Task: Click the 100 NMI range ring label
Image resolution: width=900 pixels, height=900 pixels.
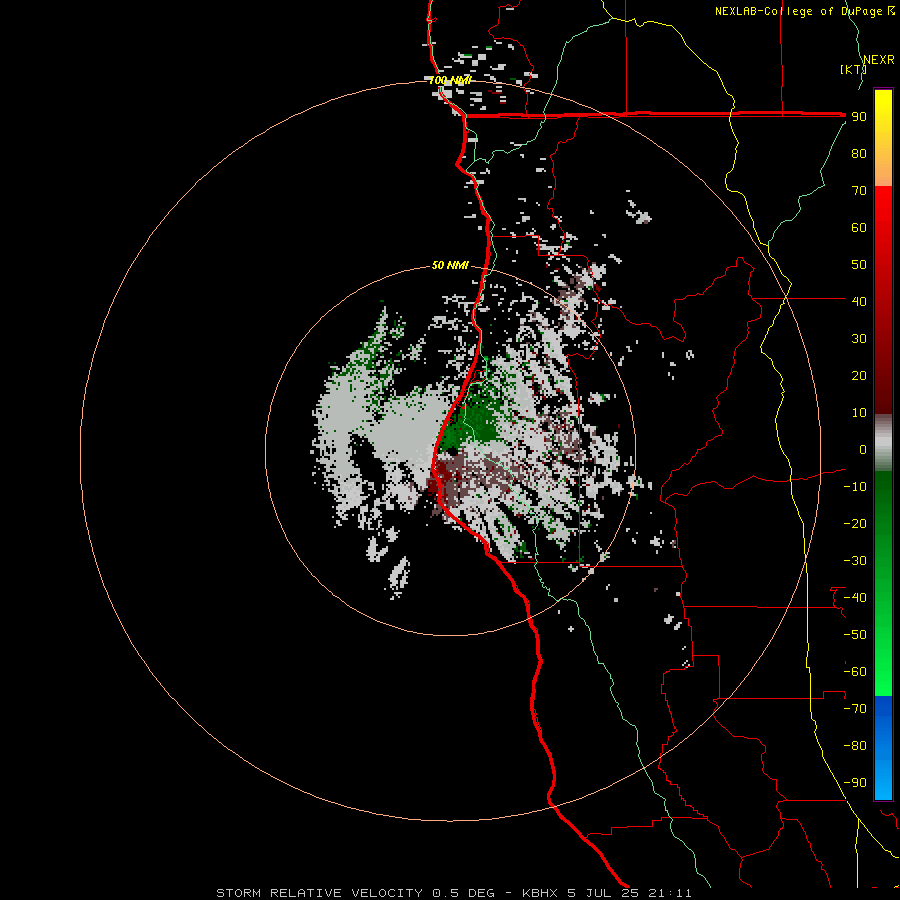Action: 450,80
